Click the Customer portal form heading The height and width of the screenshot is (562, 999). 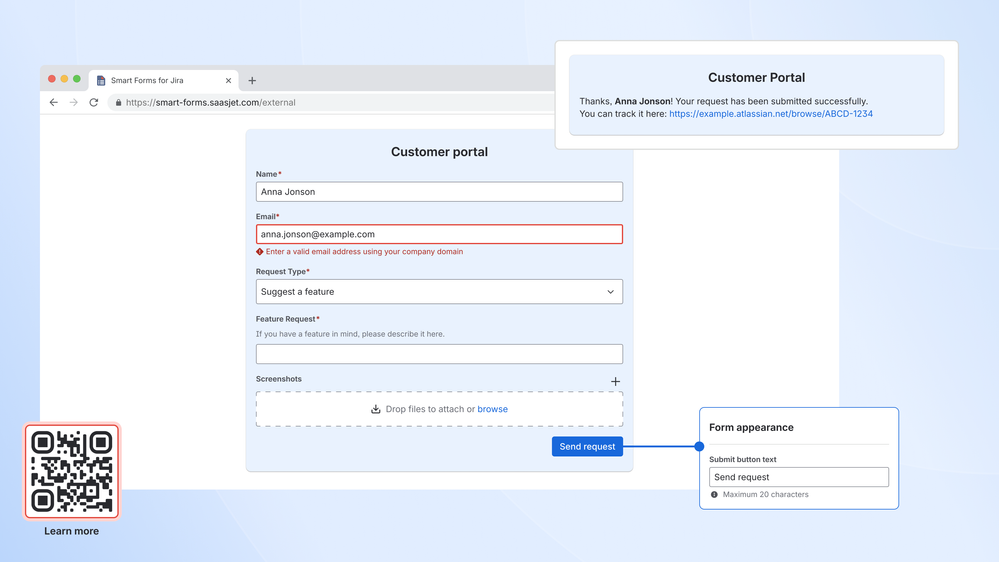pos(439,152)
